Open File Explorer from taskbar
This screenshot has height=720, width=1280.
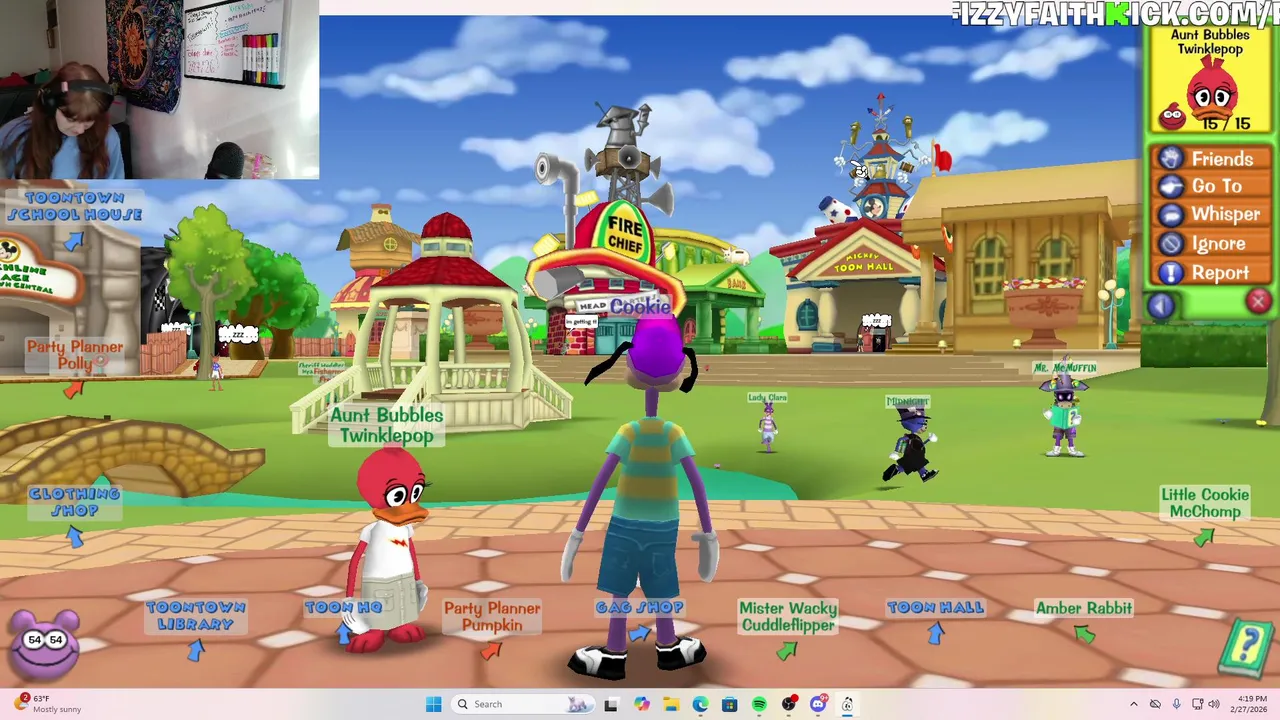[x=670, y=704]
